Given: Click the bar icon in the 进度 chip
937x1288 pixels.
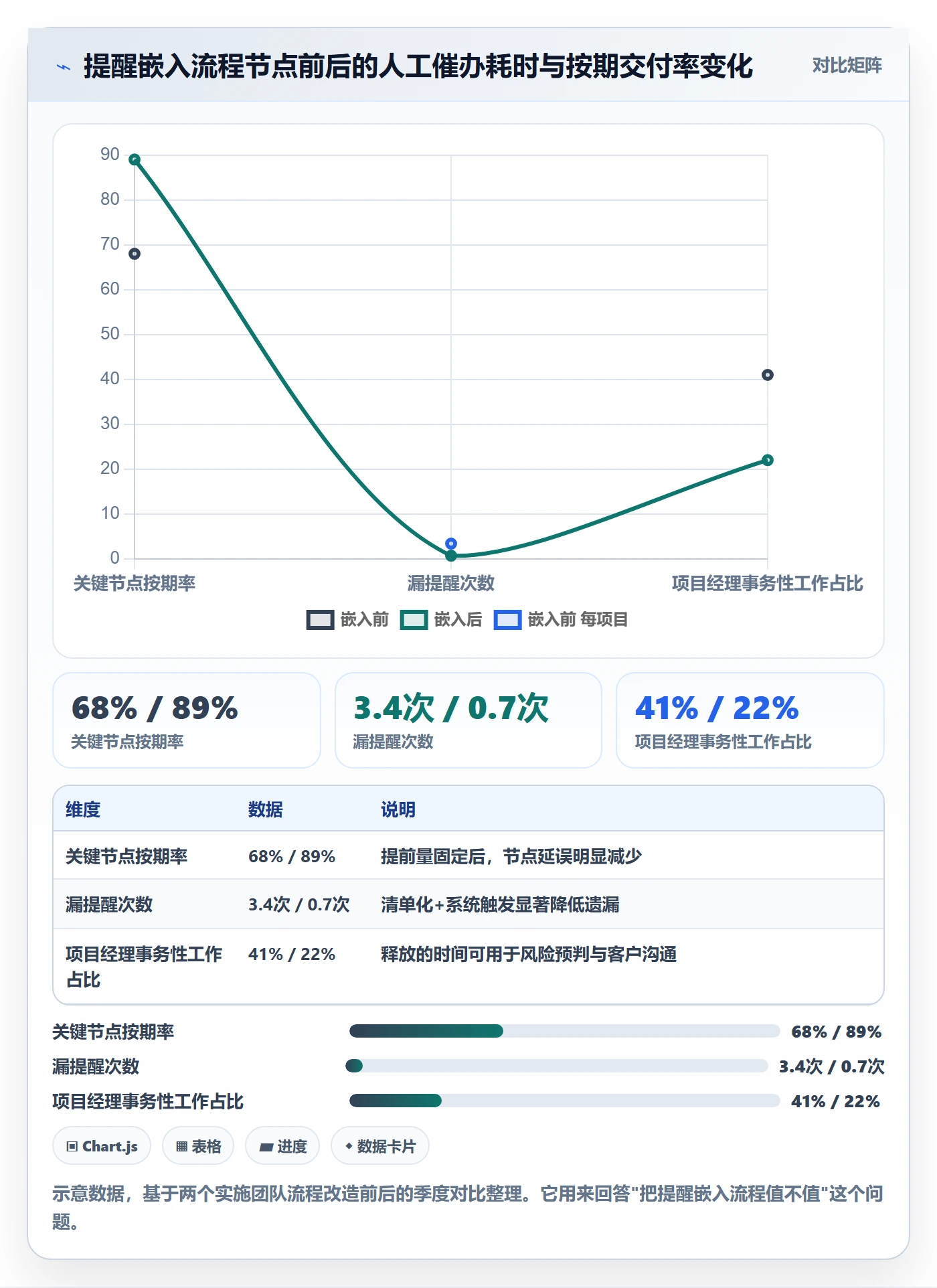Looking at the screenshot, I should click(x=266, y=1147).
